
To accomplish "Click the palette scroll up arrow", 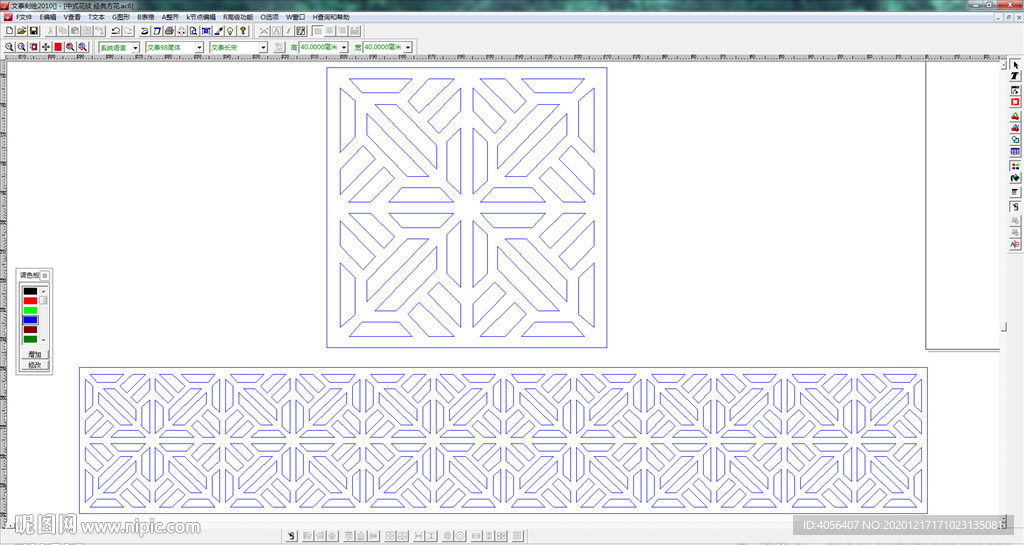I will pos(44,291).
